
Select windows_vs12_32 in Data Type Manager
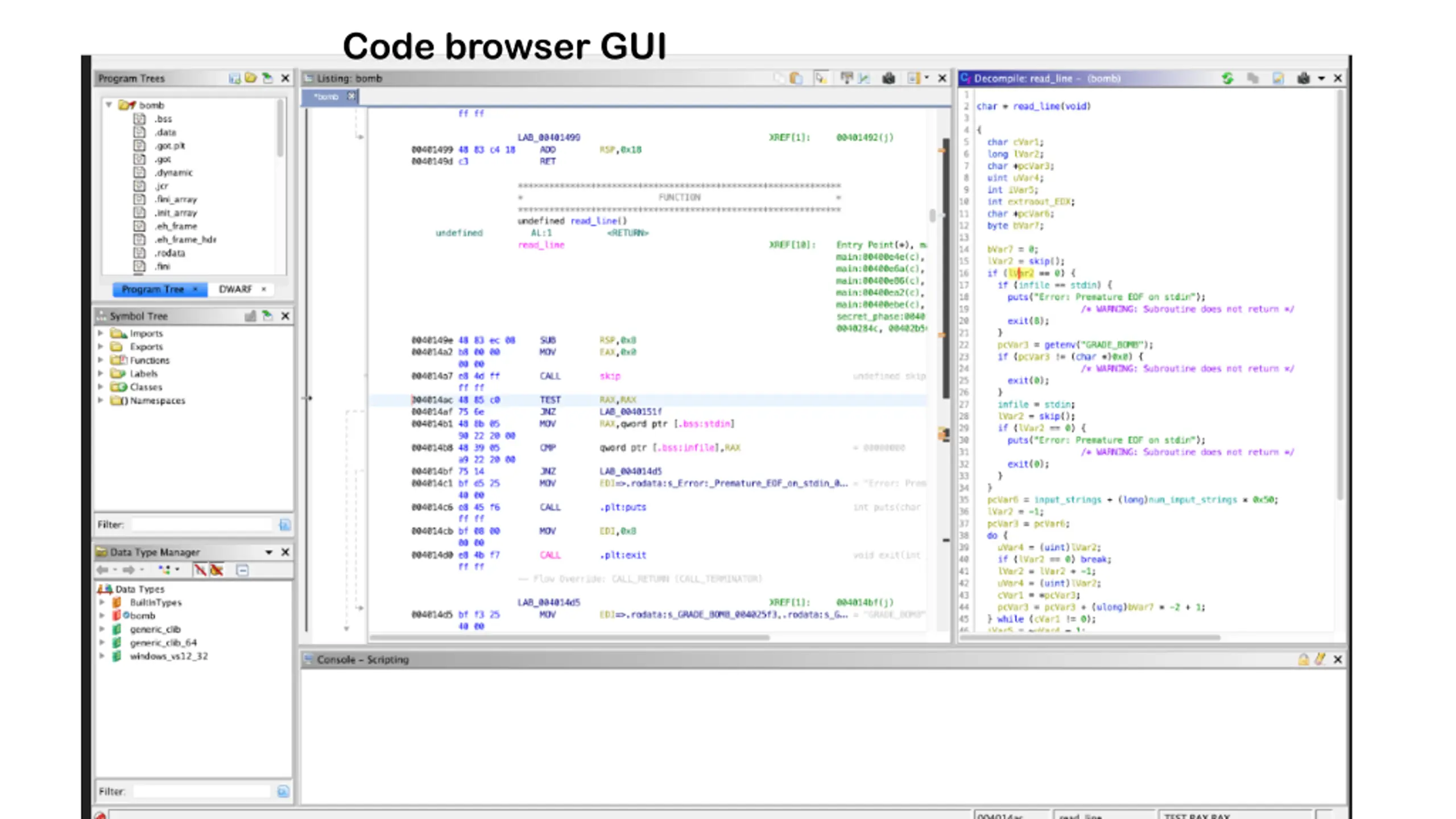168,656
